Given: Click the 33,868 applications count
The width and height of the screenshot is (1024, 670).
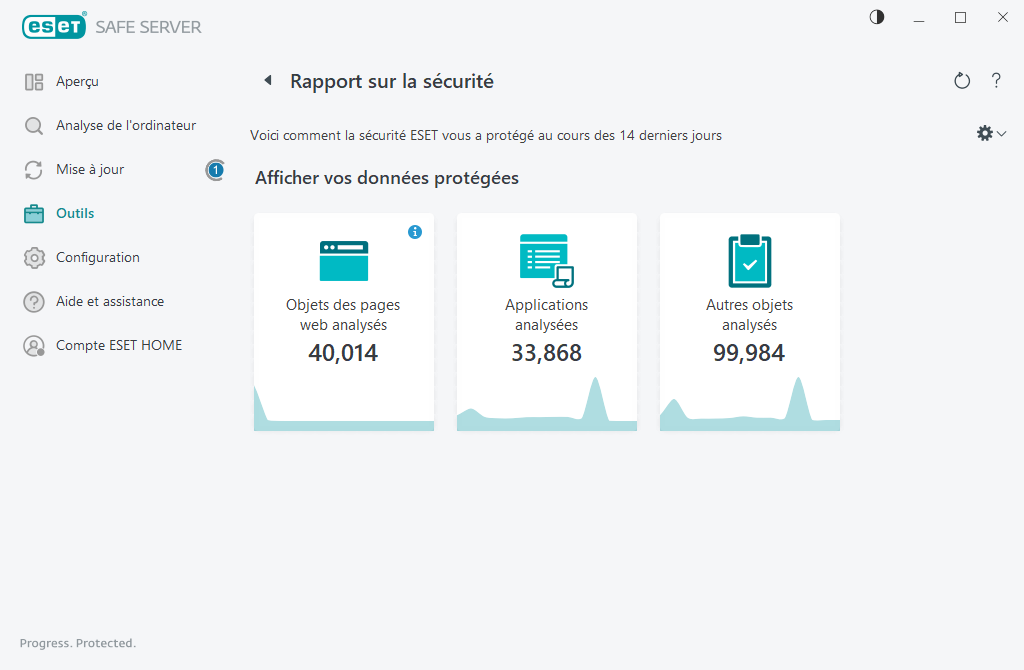Looking at the screenshot, I should point(546,353).
